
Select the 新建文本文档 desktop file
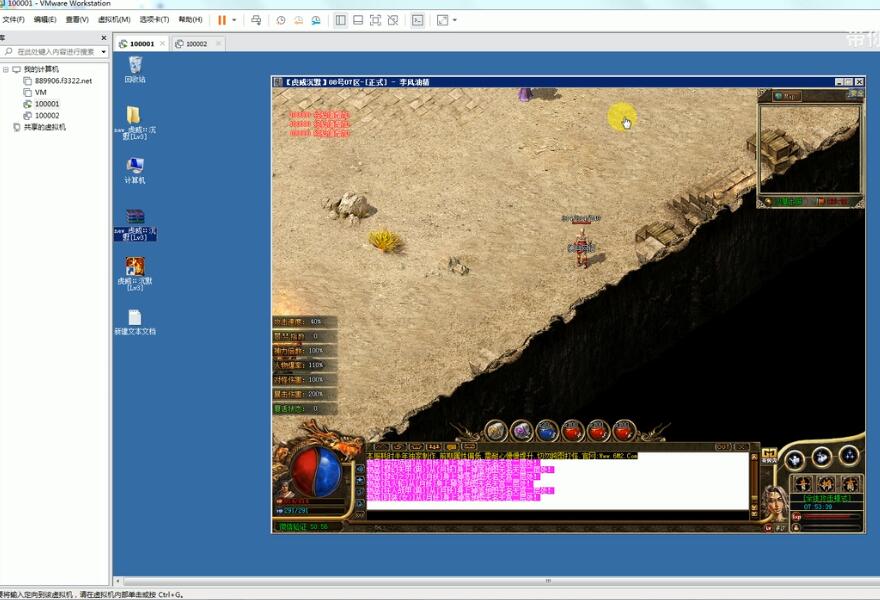(135, 322)
